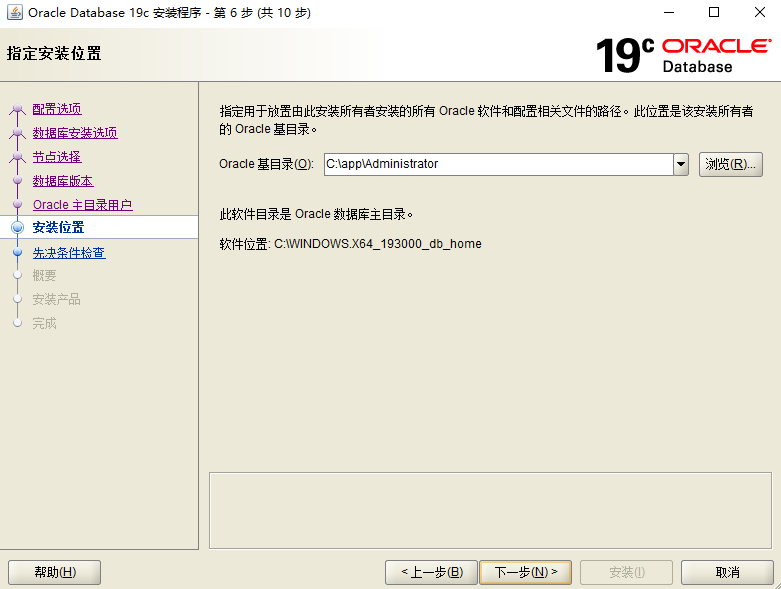This screenshot has width=781, height=589.
Task: Click the step bullet beside 配置选项
Action: (17, 109)
